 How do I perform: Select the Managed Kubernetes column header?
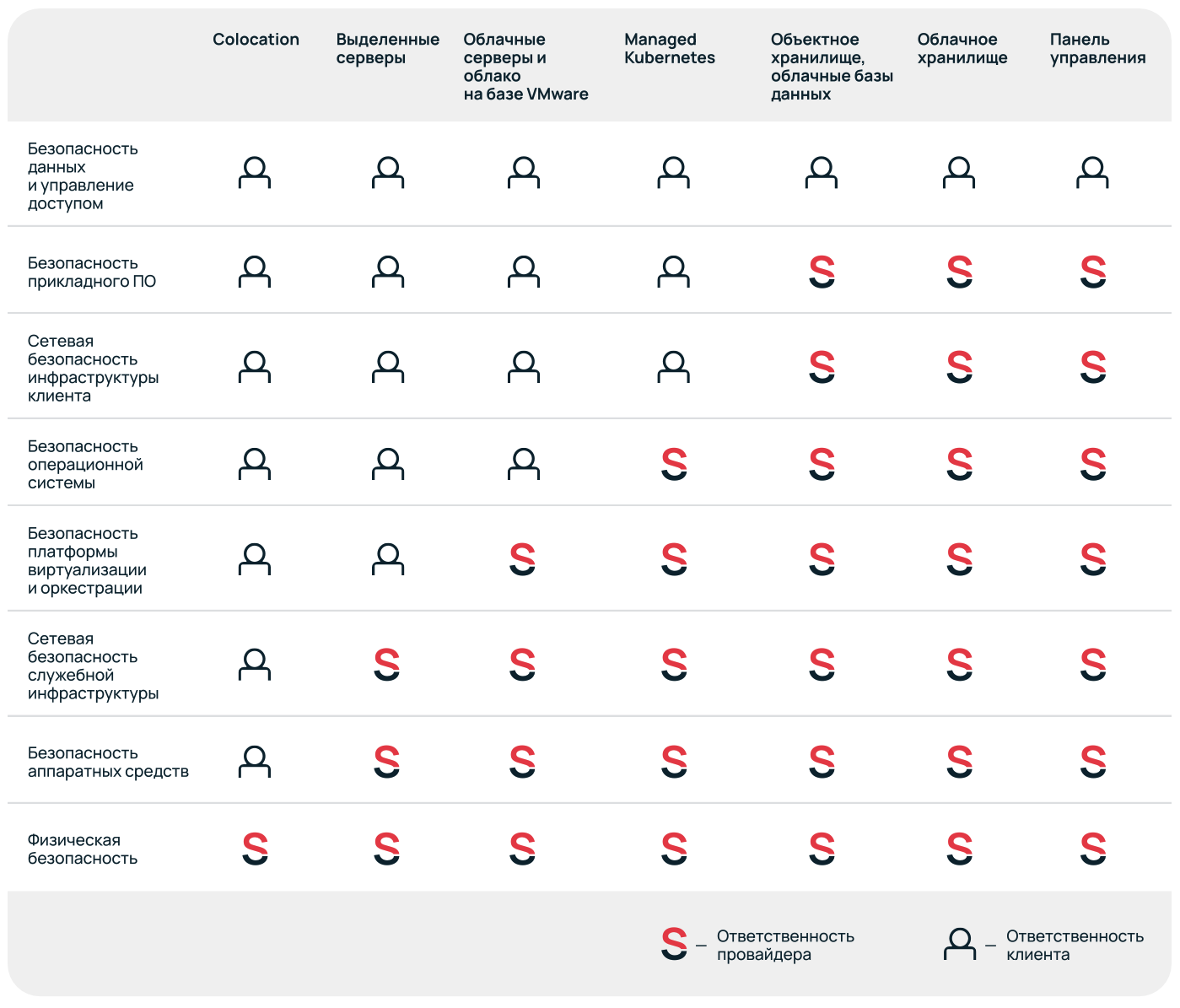(x=670, y=49)
